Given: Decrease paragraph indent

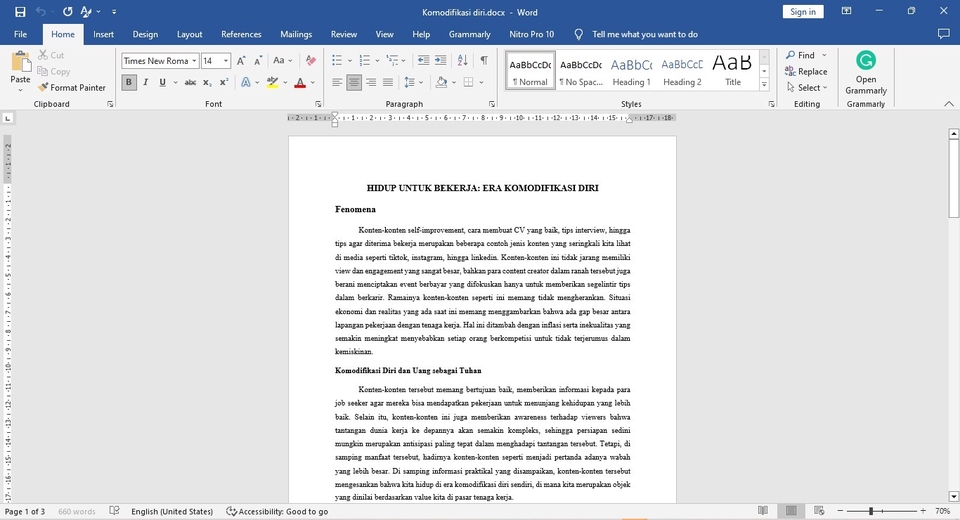Looking at the screenshot, I should pos(423,61).
